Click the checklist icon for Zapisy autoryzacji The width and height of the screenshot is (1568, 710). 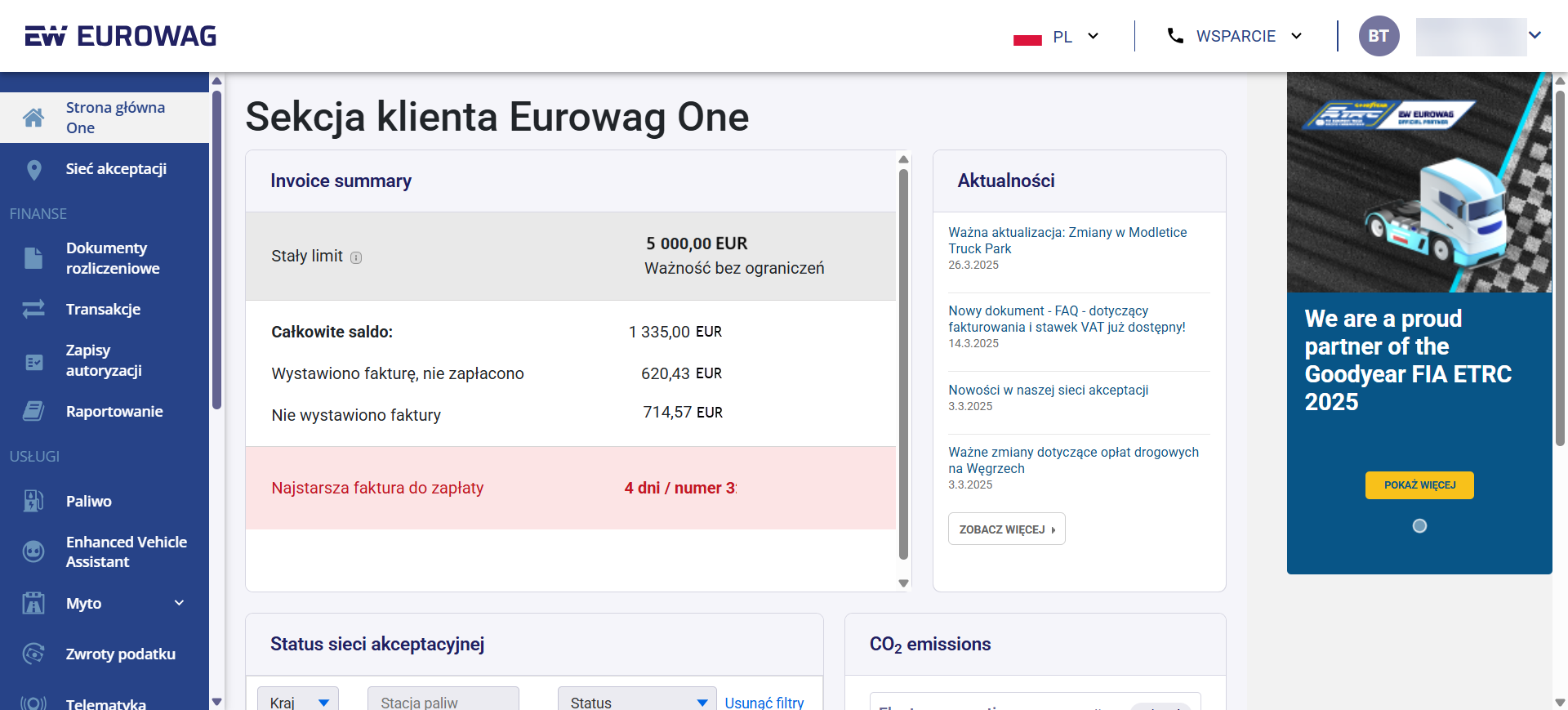coord(33,361)
